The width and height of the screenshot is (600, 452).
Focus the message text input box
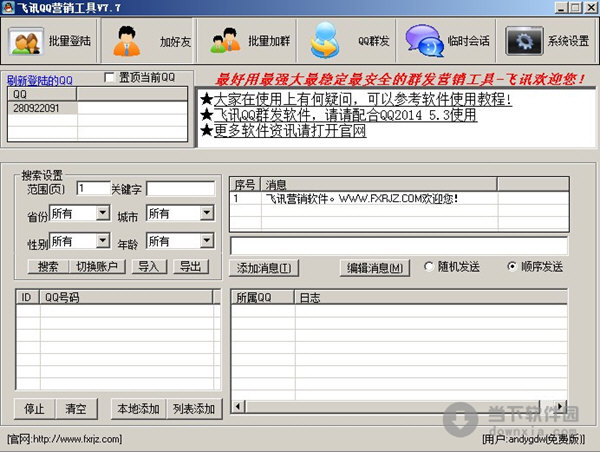point(399,246)
